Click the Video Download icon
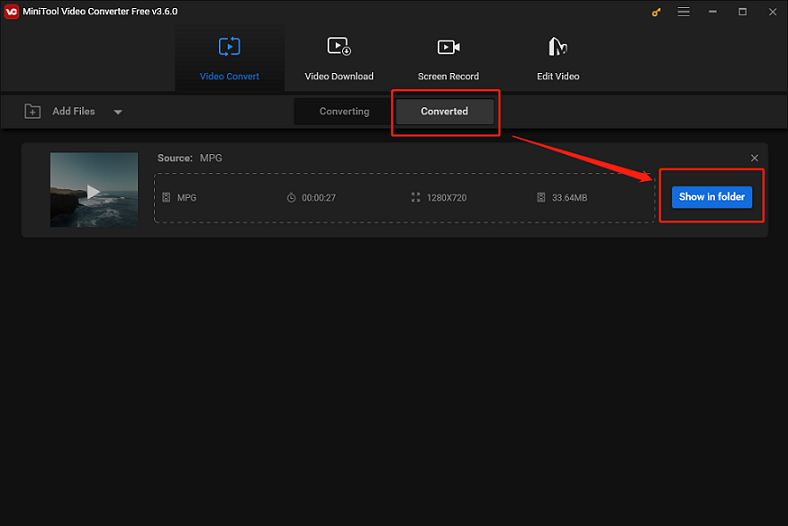The width and height of the screenshot is (788, 526). (x=339, y=47)
